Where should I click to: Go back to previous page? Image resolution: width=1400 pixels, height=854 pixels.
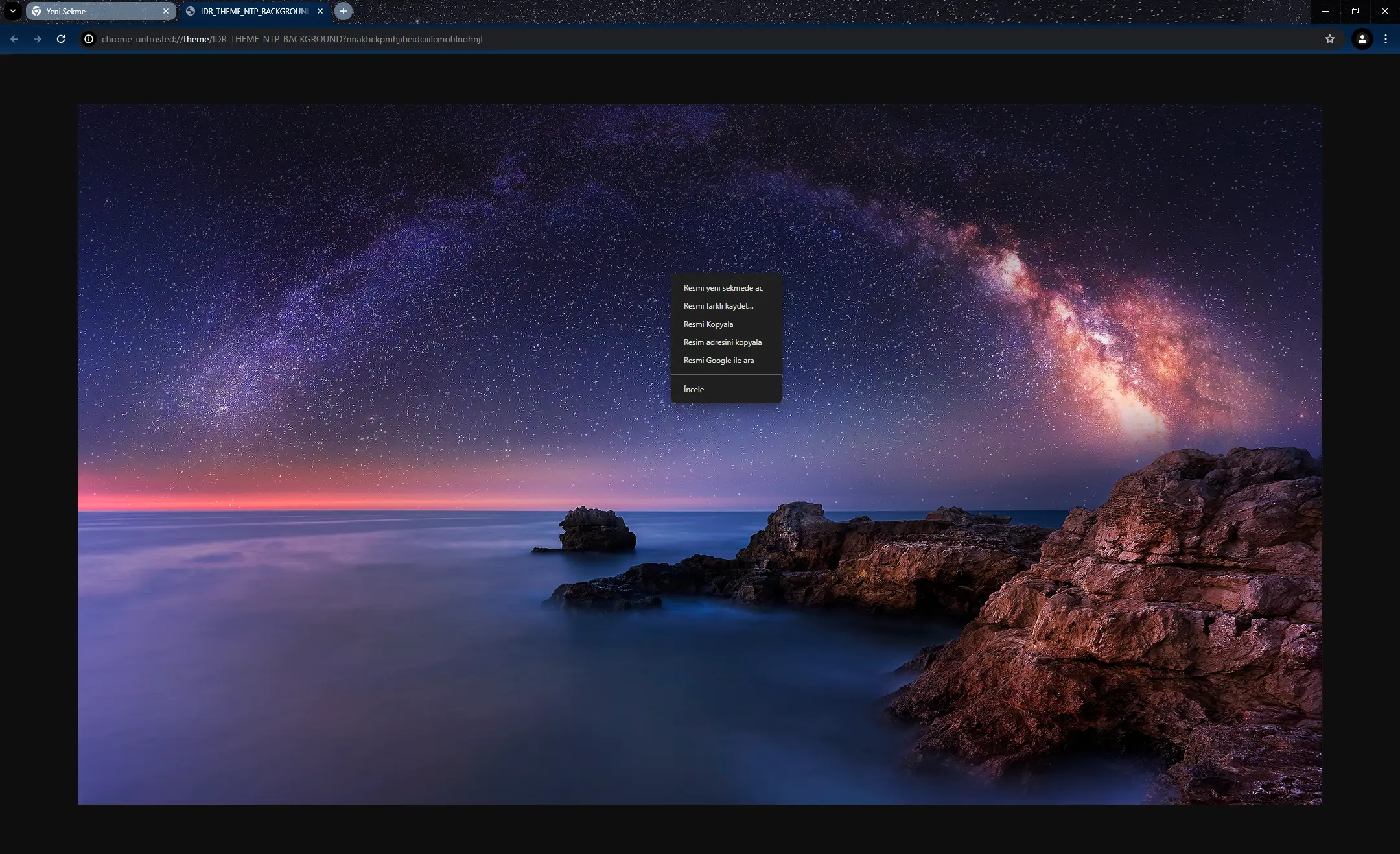coord(14,39)
